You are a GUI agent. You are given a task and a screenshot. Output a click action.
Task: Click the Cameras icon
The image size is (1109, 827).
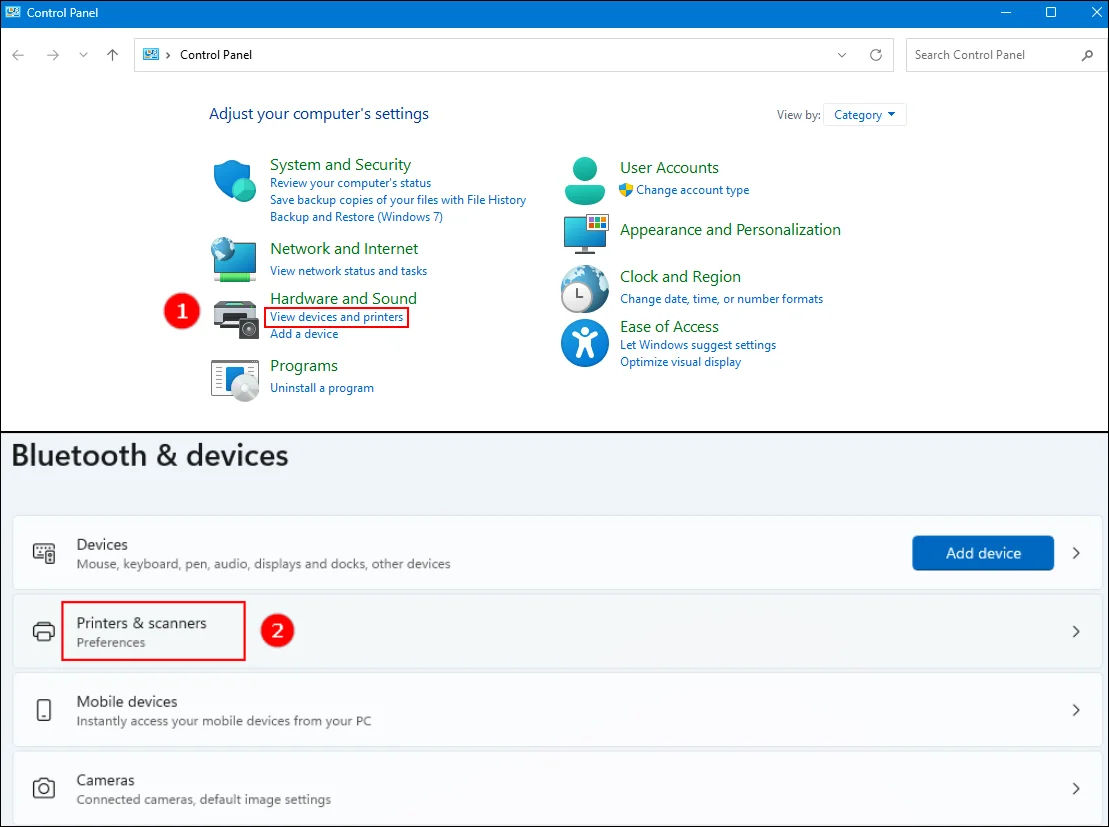44,788
